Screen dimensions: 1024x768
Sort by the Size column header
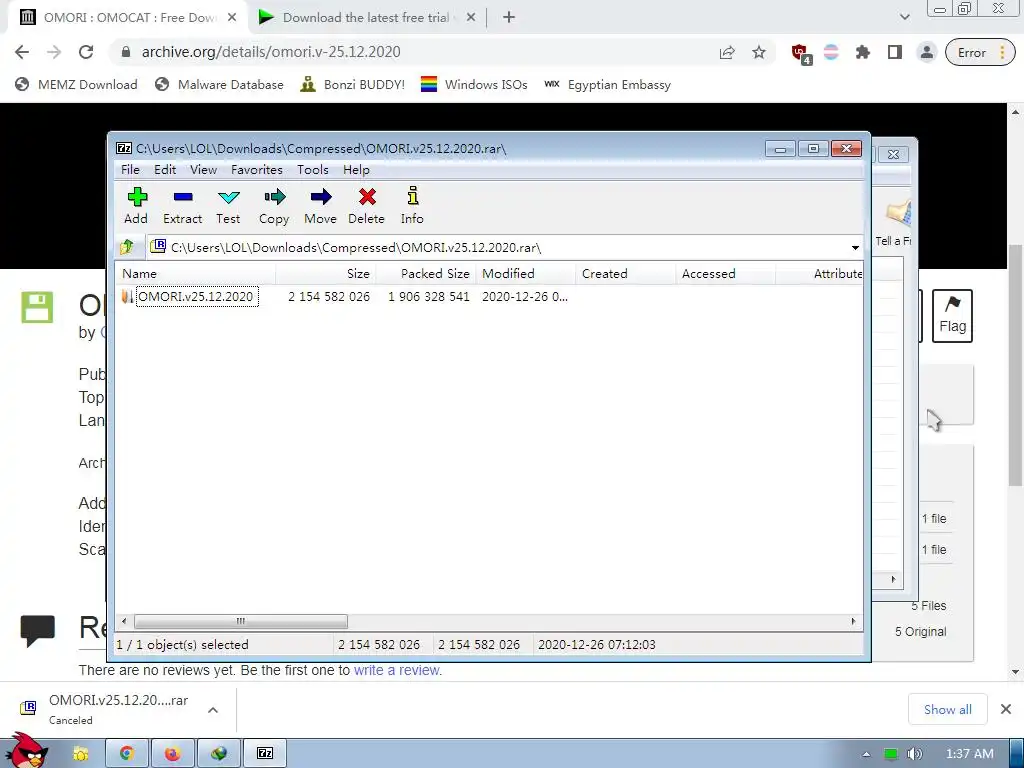[x=325, y=274]
